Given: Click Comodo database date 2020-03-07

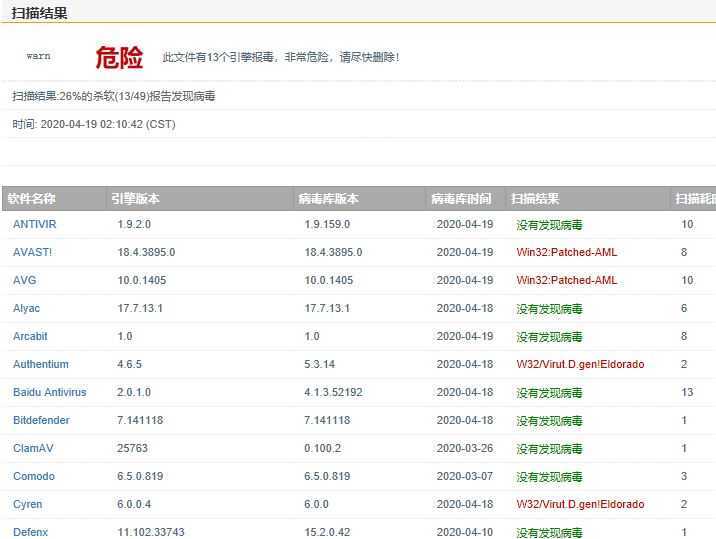Looking at the screenshot, I should point(465,476).
